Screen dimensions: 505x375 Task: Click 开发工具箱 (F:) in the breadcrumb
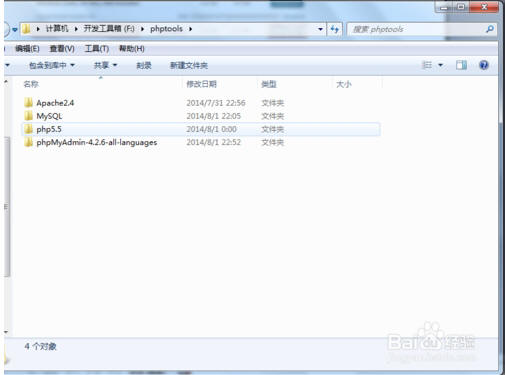109,29
